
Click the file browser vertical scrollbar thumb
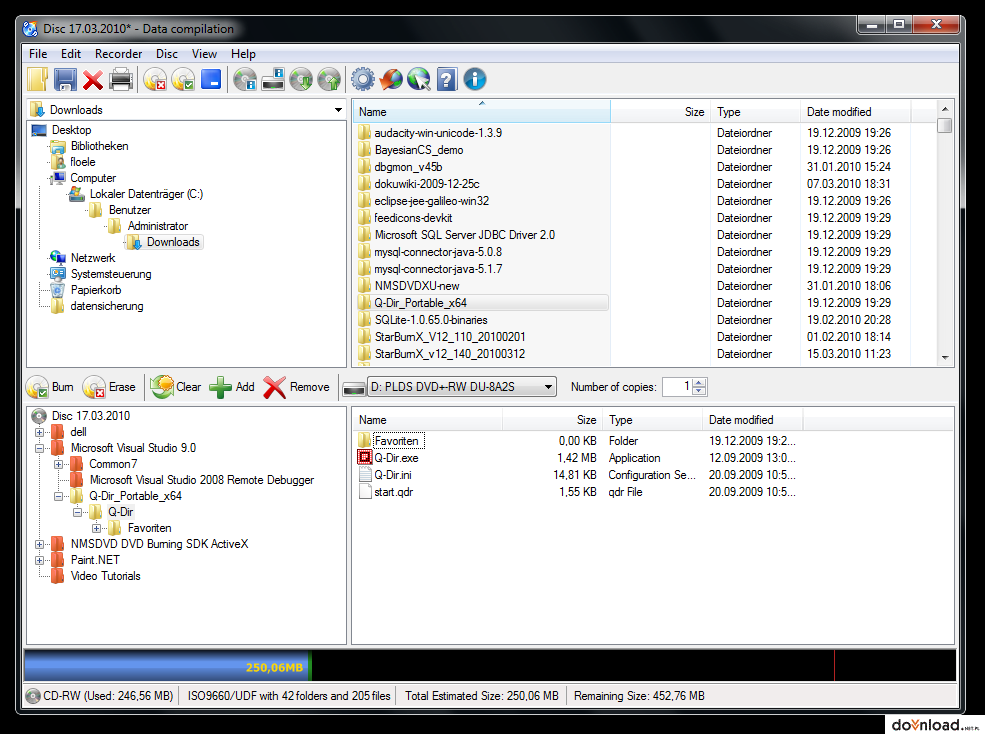click(x=944, y=126)
